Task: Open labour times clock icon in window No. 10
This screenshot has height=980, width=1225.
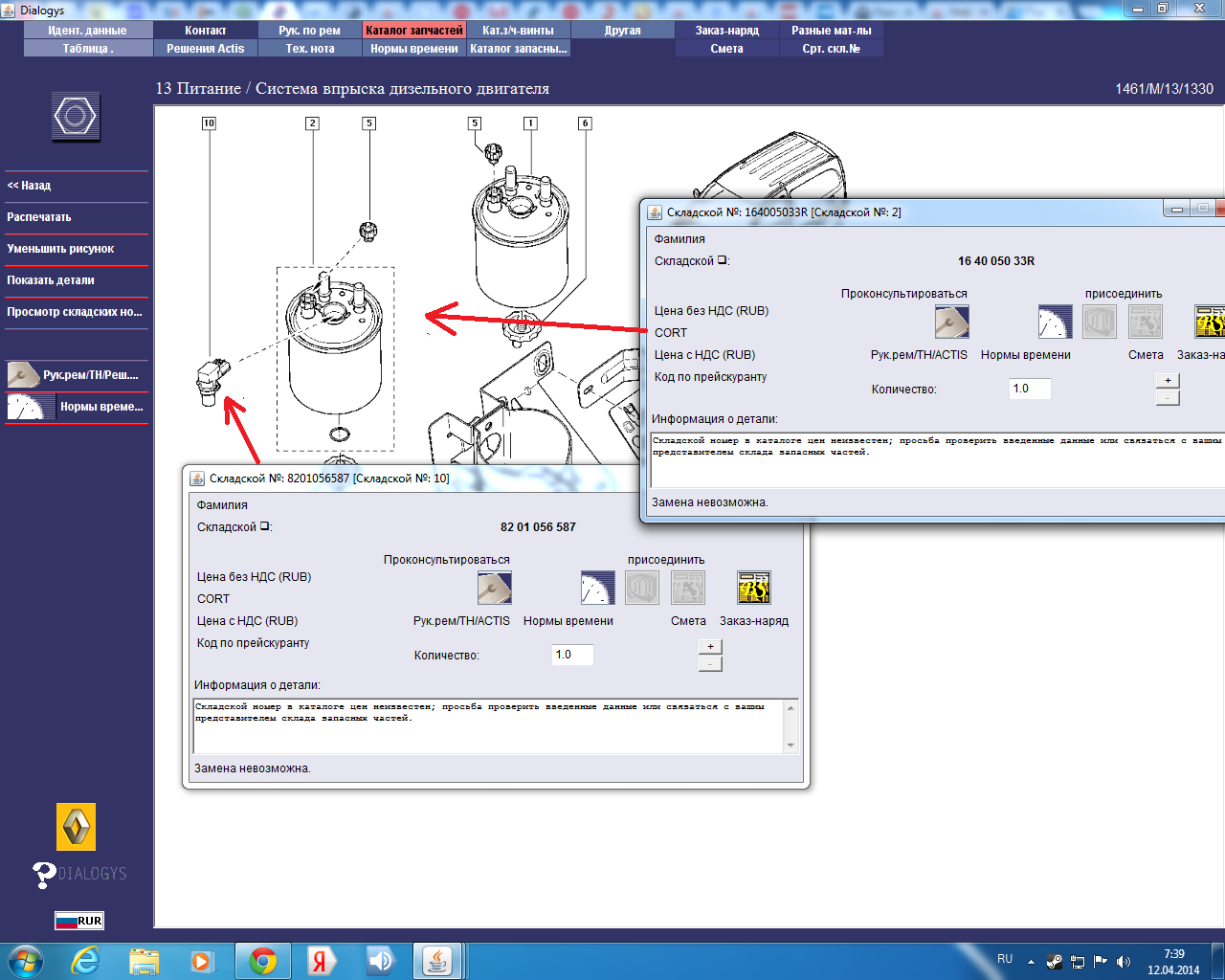Action: click(x=598, y=588)
